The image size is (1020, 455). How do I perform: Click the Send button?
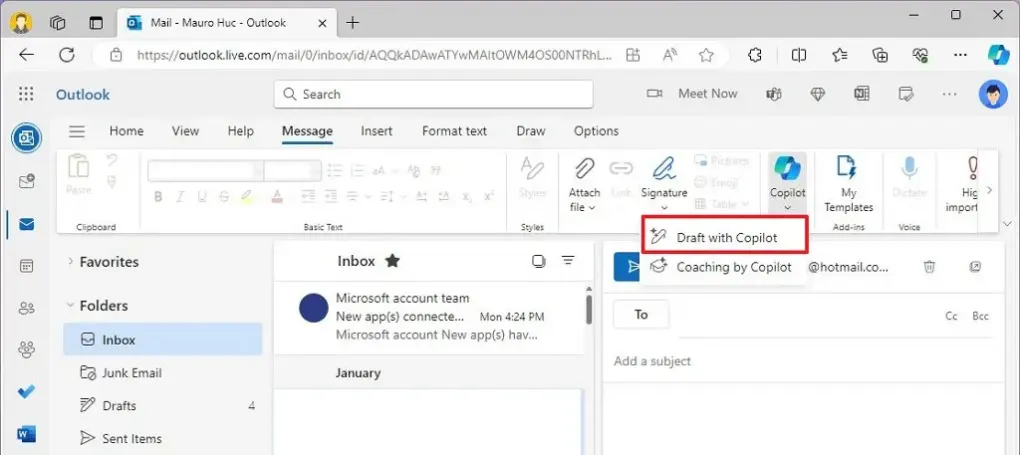pos(626,266)
